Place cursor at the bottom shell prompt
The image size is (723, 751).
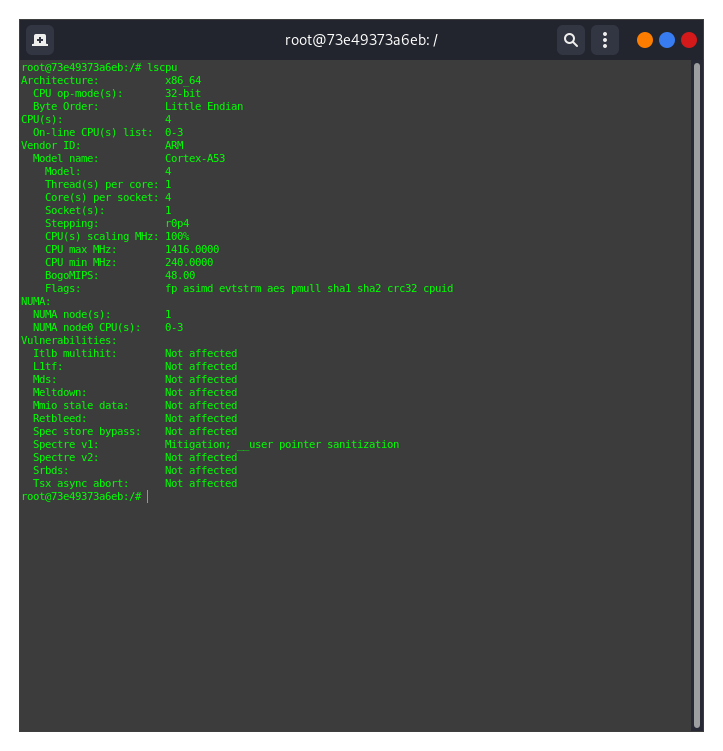(147, 496)
